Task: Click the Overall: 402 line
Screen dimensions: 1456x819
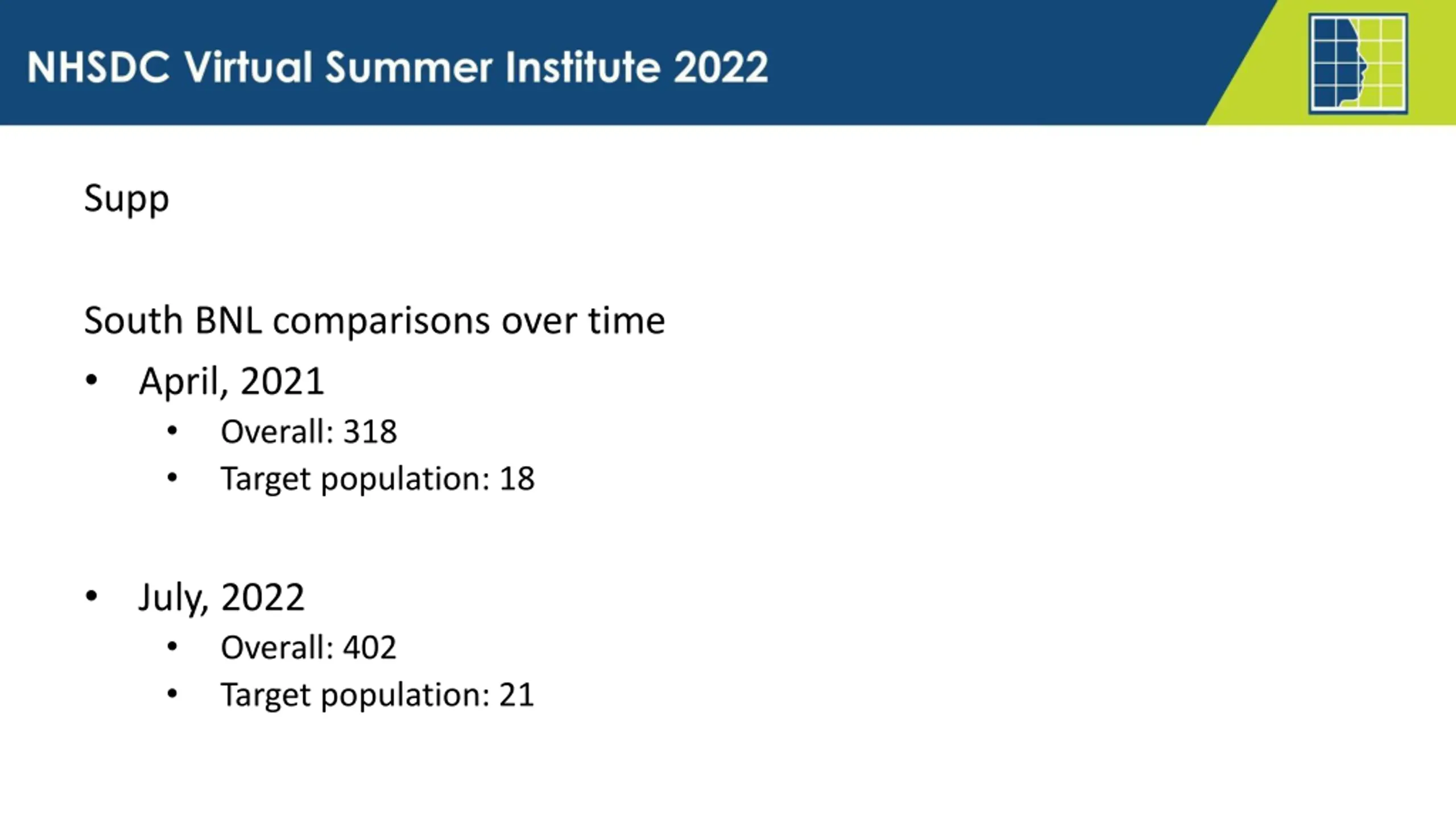Action: click(x=308, y=647)
